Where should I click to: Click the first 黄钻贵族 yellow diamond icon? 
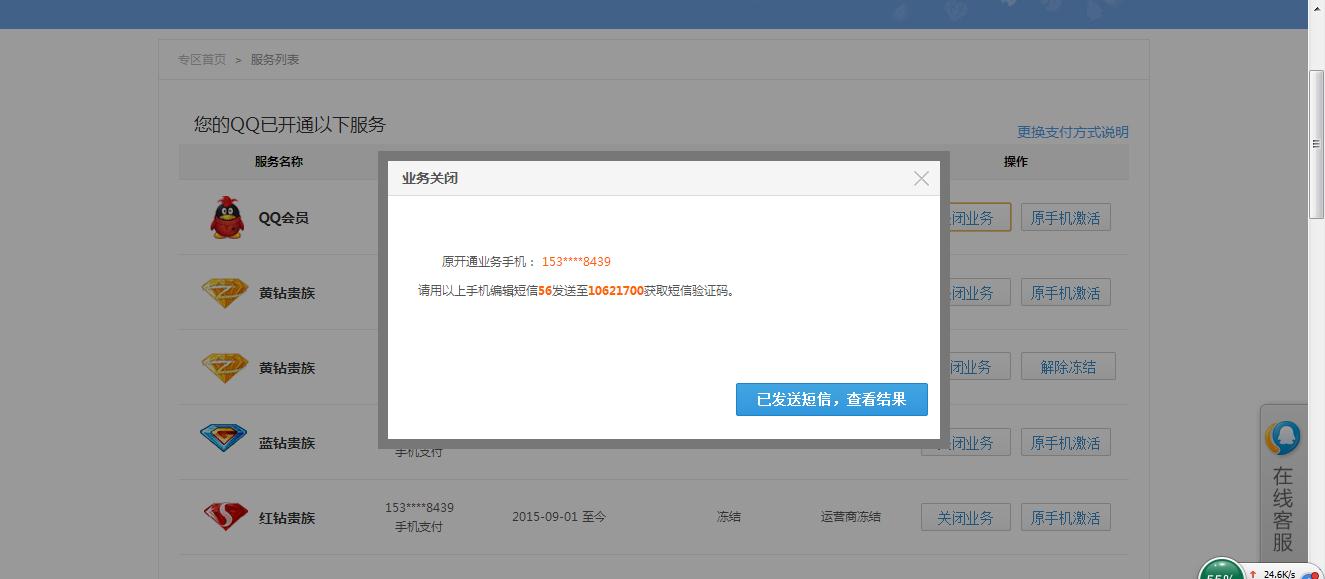coord(225,292)
